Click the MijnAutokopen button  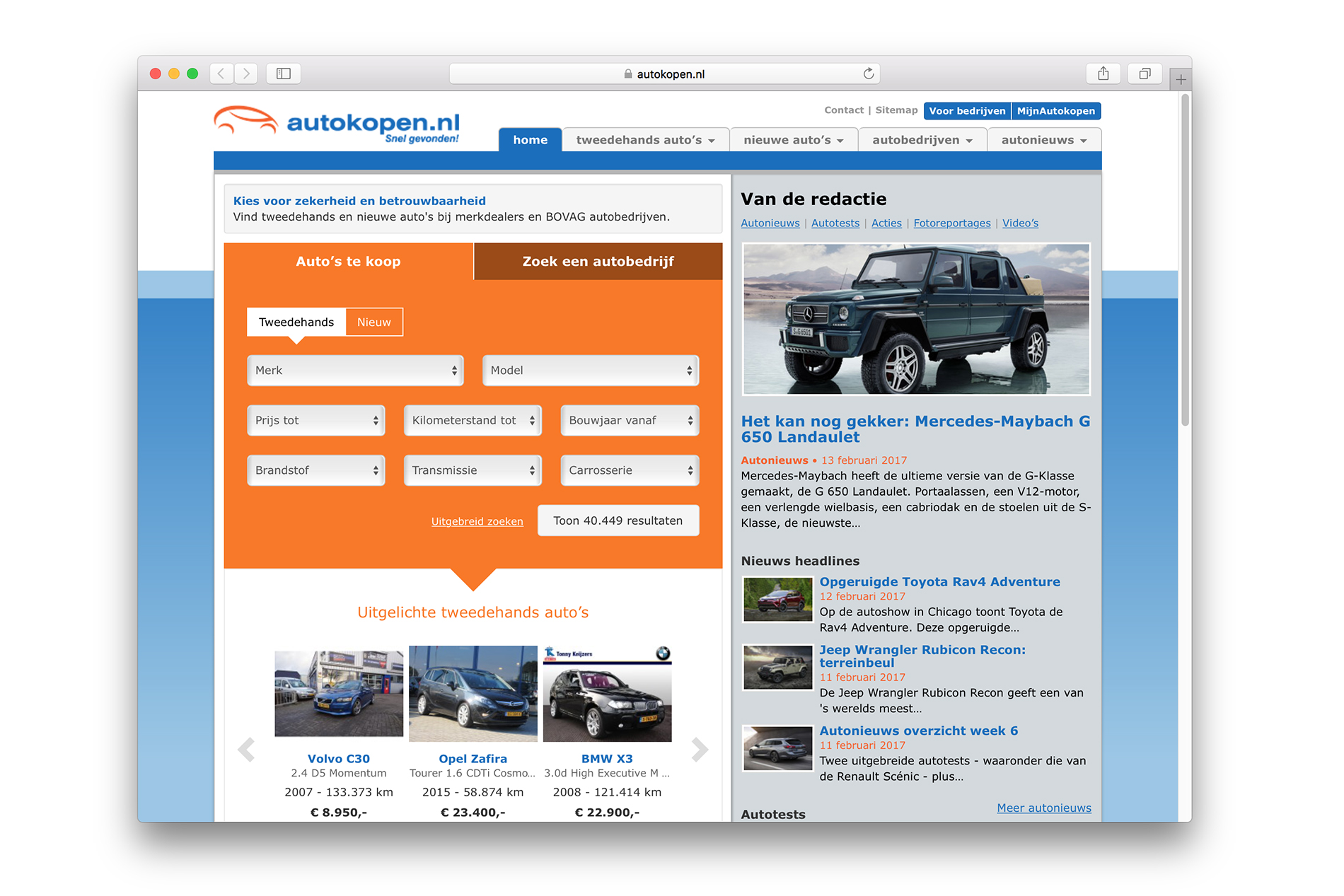pos(1056,111)
